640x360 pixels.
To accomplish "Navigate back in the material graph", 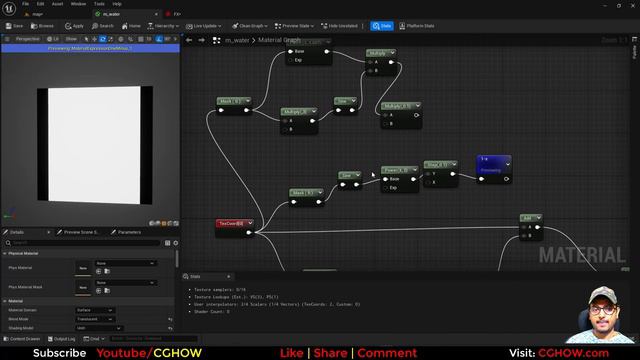I will 189,40.
